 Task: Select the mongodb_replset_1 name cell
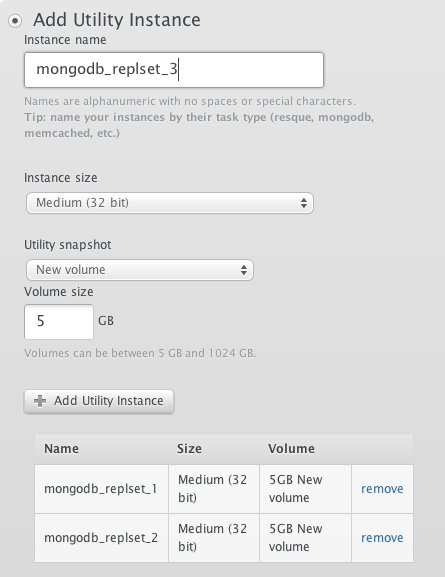(x=102, y=489)
